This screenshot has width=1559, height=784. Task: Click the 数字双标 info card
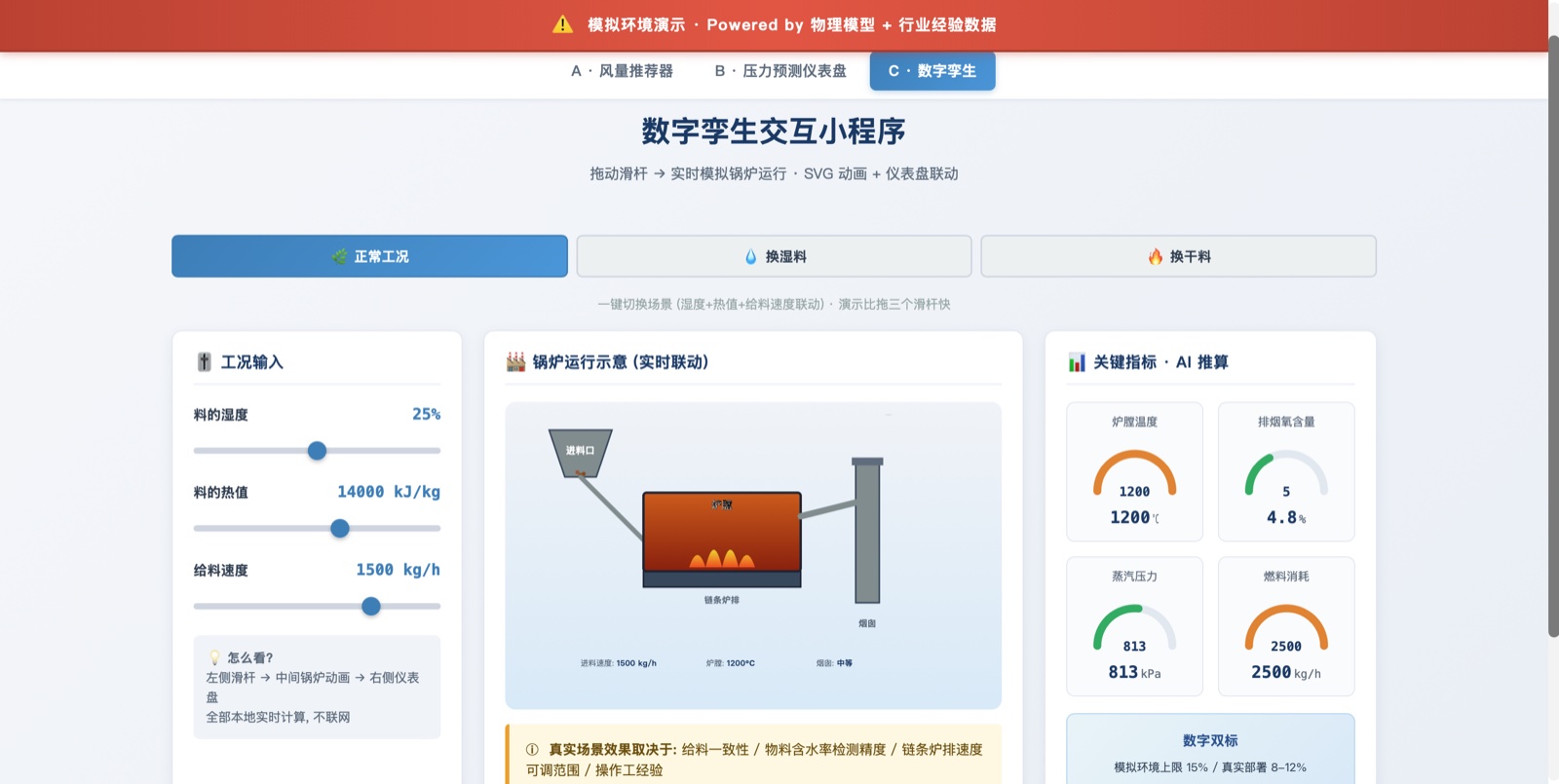(1210, 750)
